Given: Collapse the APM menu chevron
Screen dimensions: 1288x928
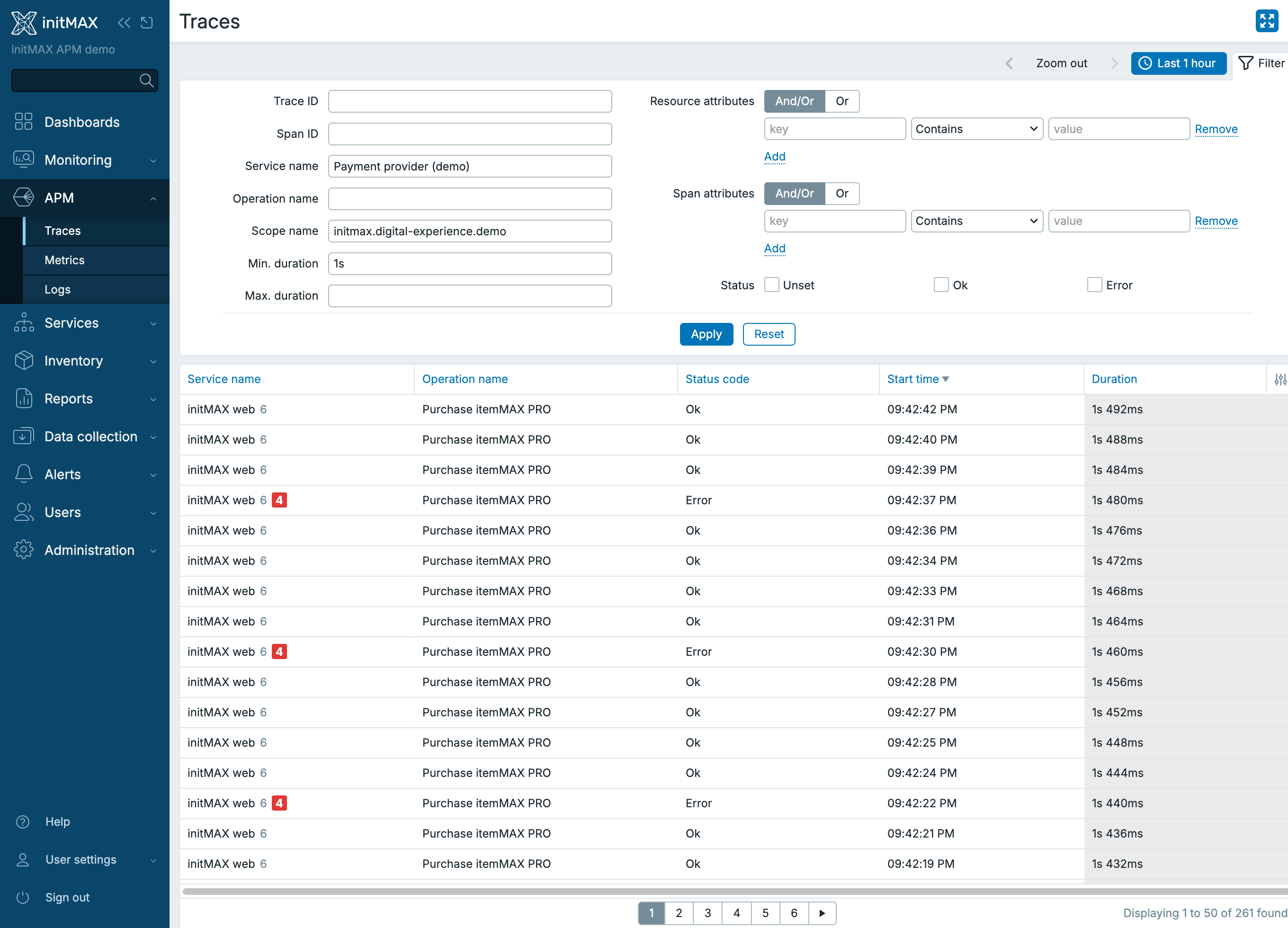Looking at the screenshot, I should click(x=153, y=198).
